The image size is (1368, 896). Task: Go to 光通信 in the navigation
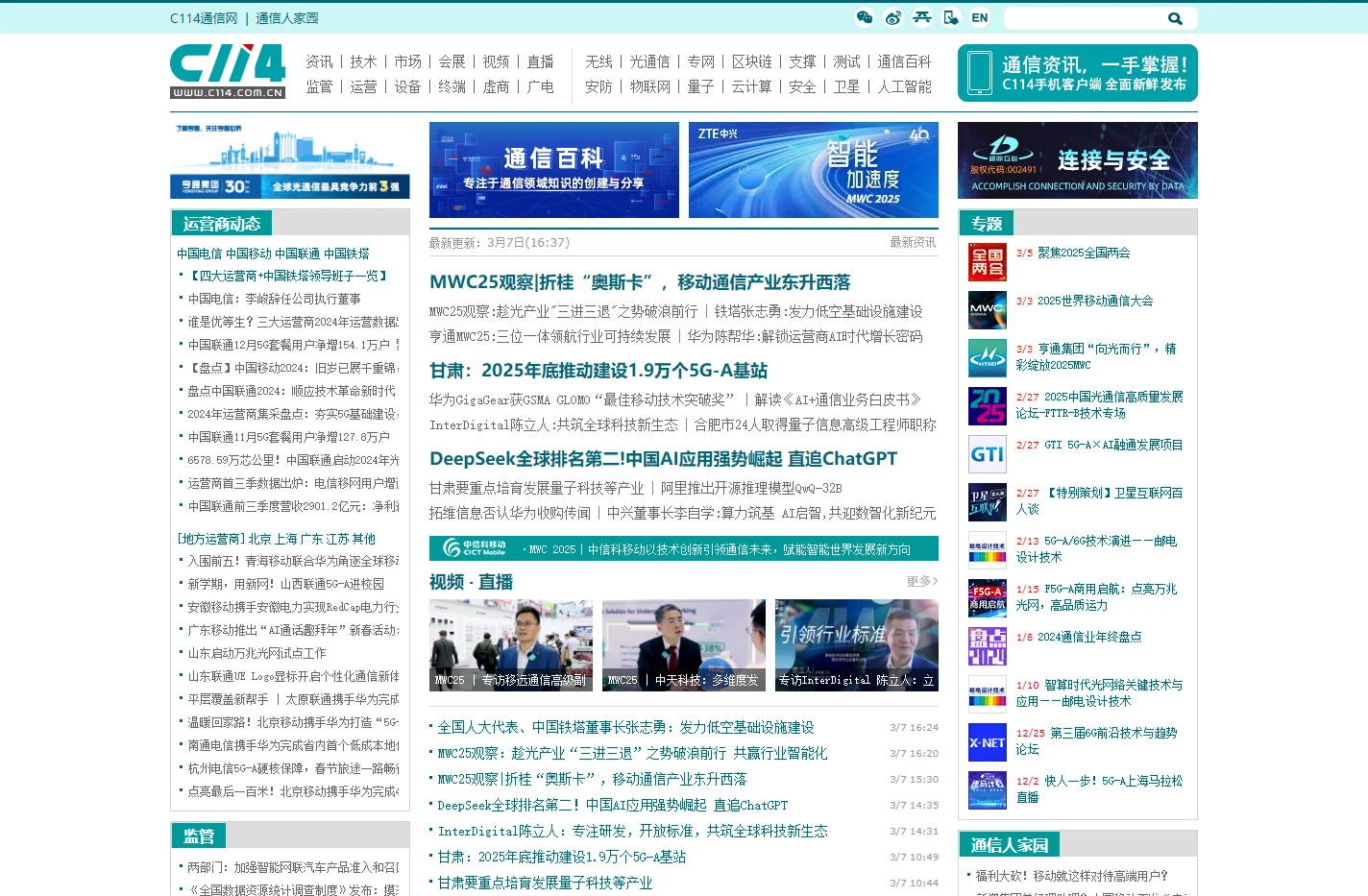(x=649, y=61)
